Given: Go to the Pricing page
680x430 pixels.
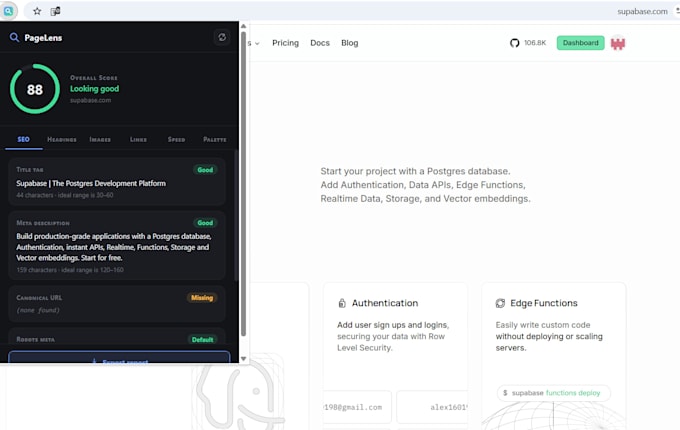Looking at the screenshot, I should [x=285, y=43].
